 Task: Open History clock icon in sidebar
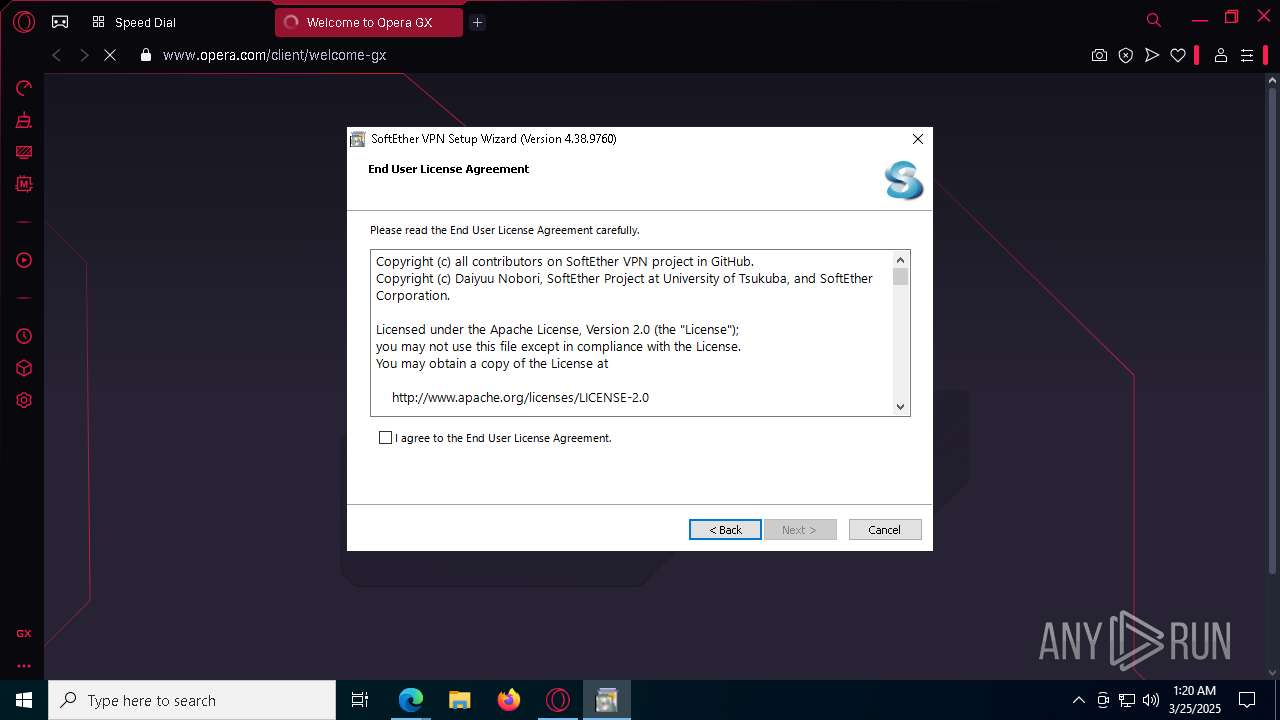click(x=24, y=336)
